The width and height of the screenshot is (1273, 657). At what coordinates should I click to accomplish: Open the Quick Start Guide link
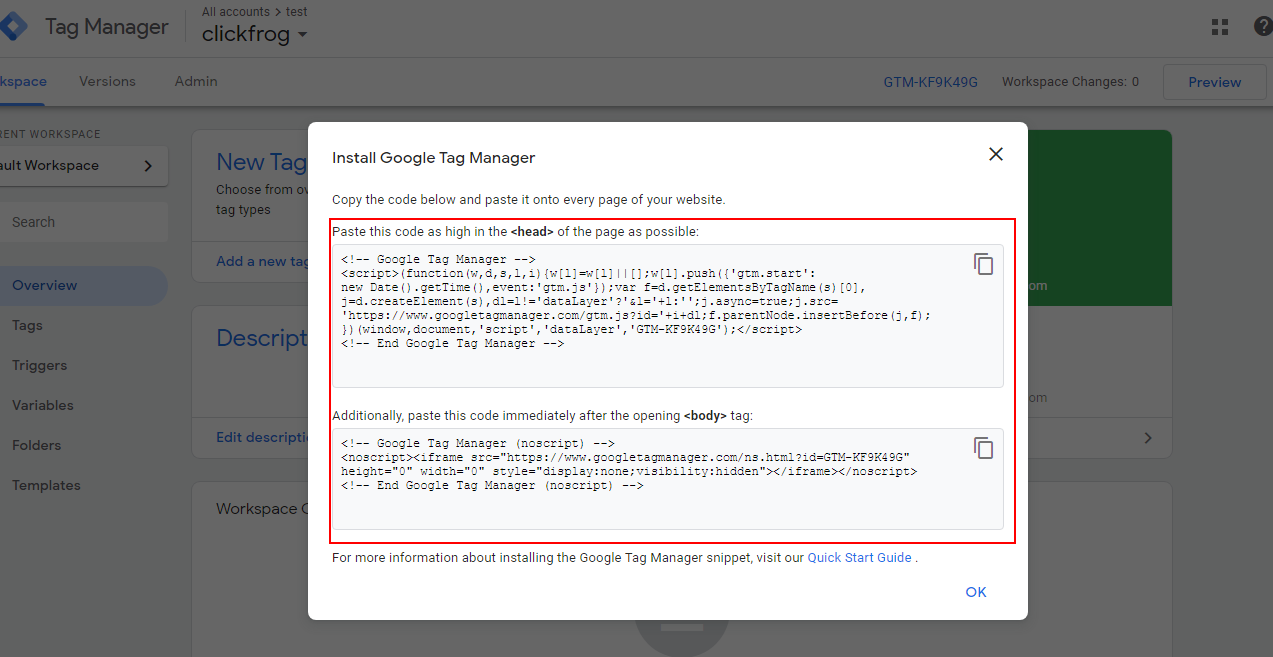pyautogui.click(x=859, y=558)
